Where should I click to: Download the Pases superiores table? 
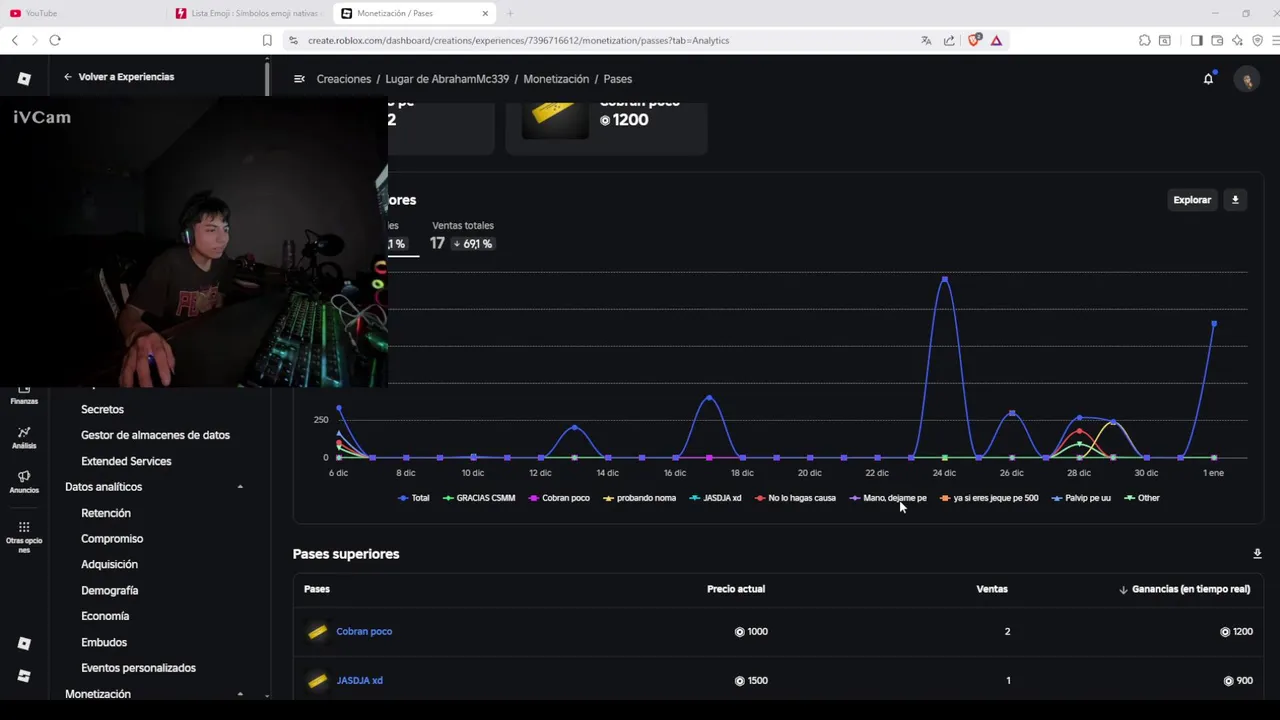pos(1257,554)
